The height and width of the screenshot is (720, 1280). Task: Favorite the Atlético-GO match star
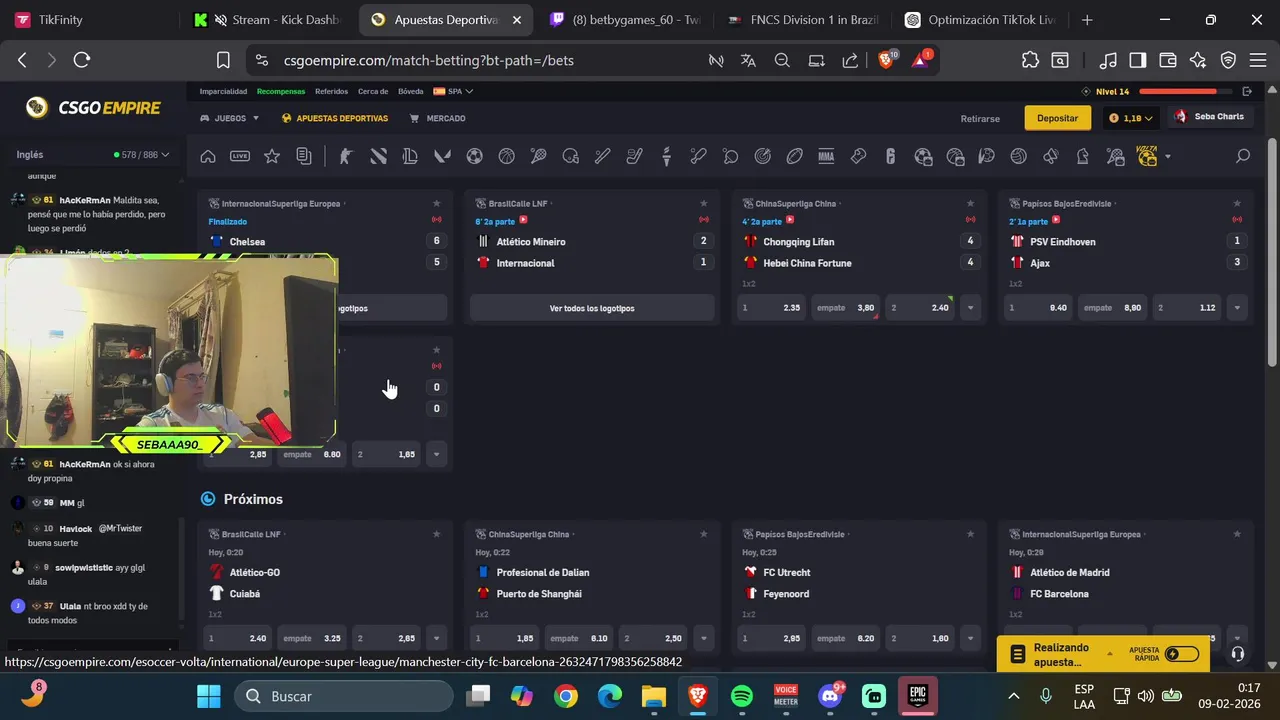(436, 535)
